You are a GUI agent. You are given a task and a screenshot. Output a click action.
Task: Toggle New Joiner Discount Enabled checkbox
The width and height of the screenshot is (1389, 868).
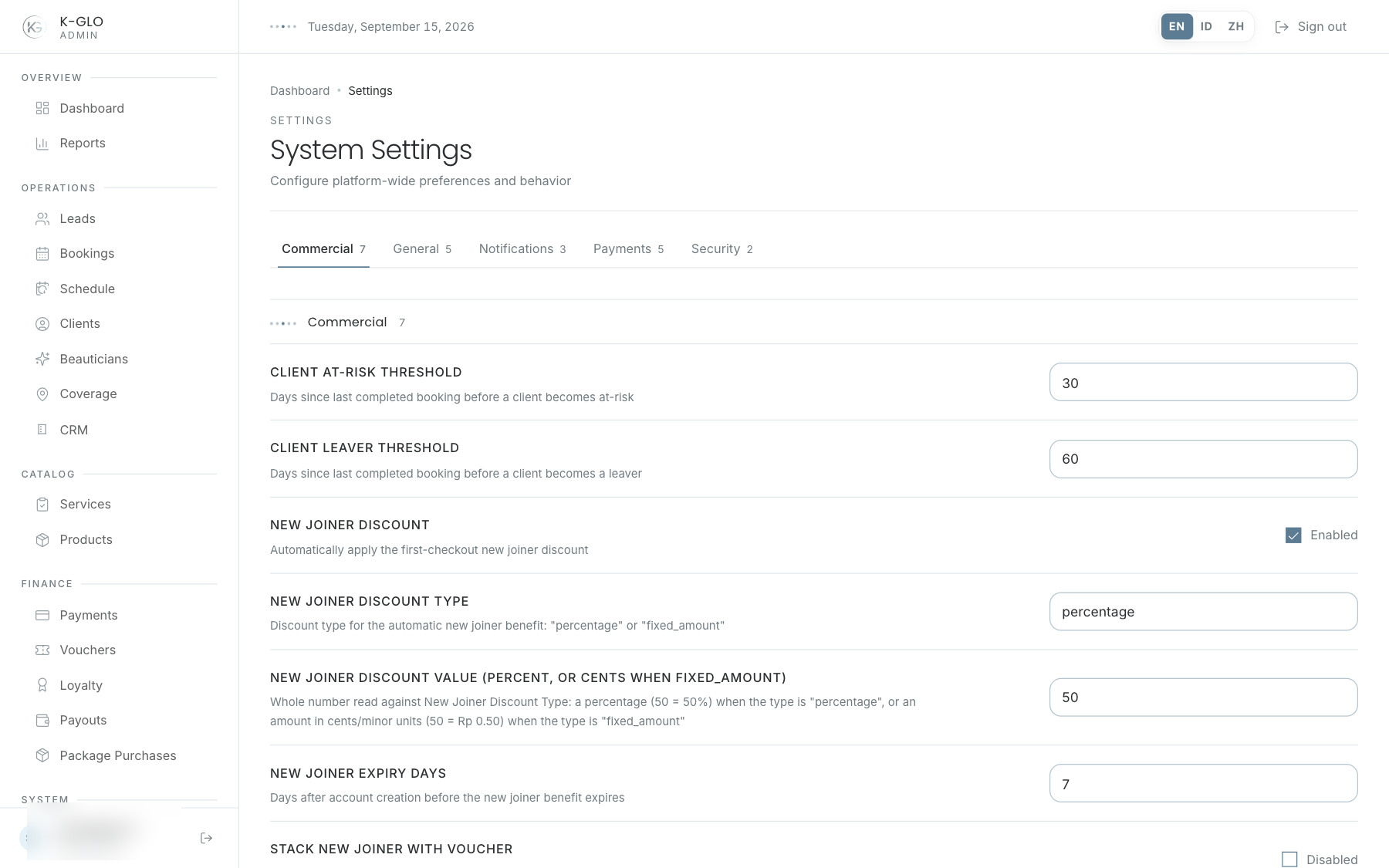click(1293, 535)
